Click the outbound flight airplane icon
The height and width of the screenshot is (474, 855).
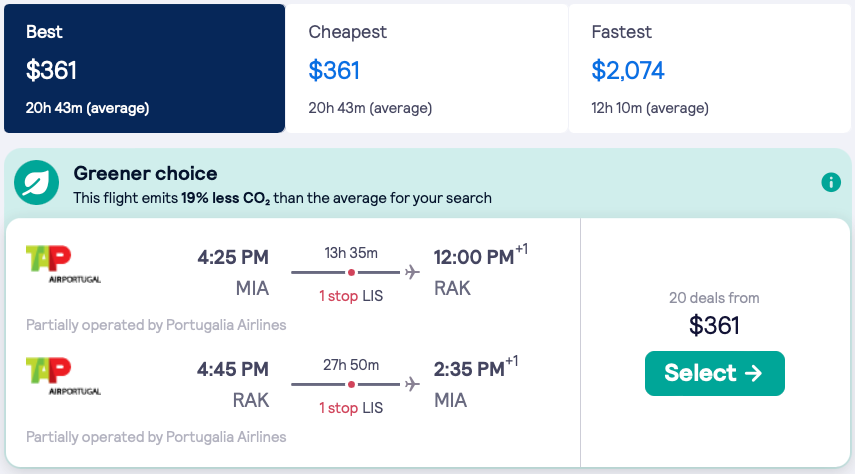pyautogui.click(x=412, y=272)
